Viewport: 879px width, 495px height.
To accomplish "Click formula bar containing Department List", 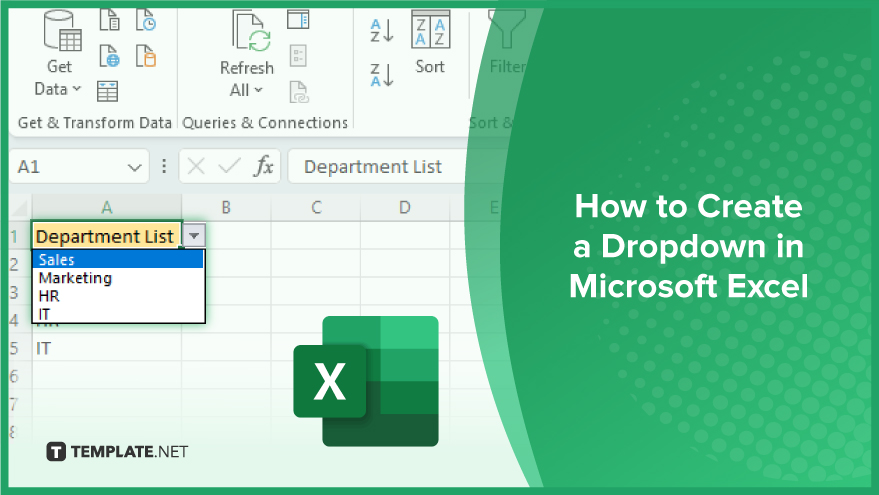I will click(377, 166).
